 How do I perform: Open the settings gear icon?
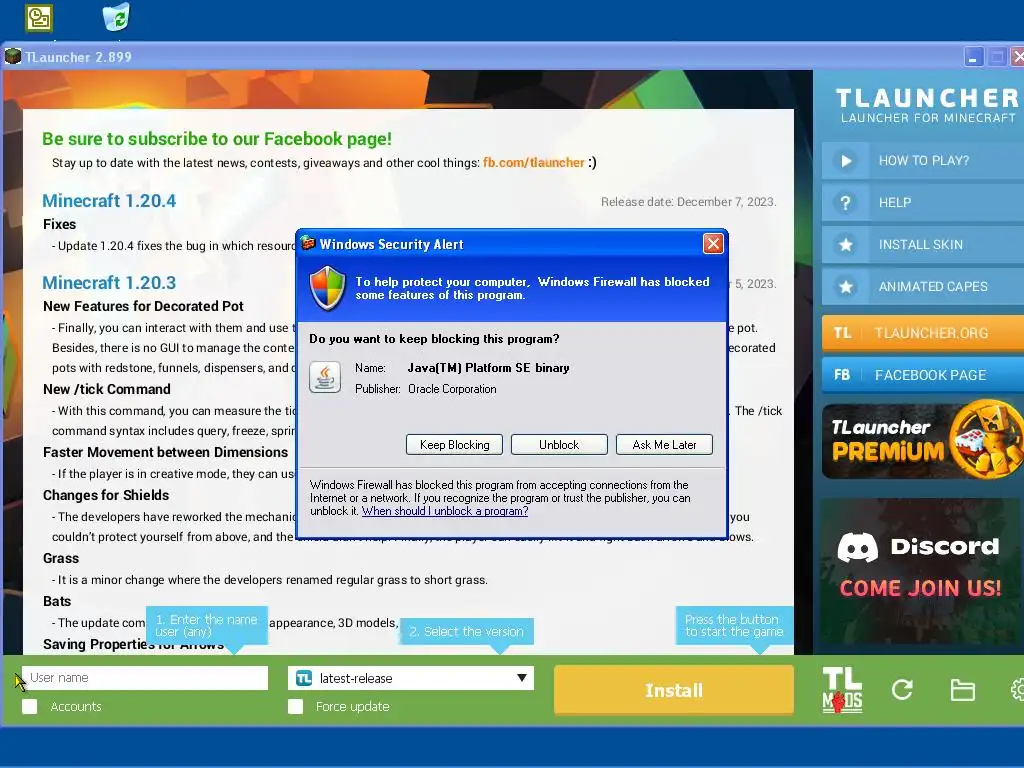(x=1017, y=690)
